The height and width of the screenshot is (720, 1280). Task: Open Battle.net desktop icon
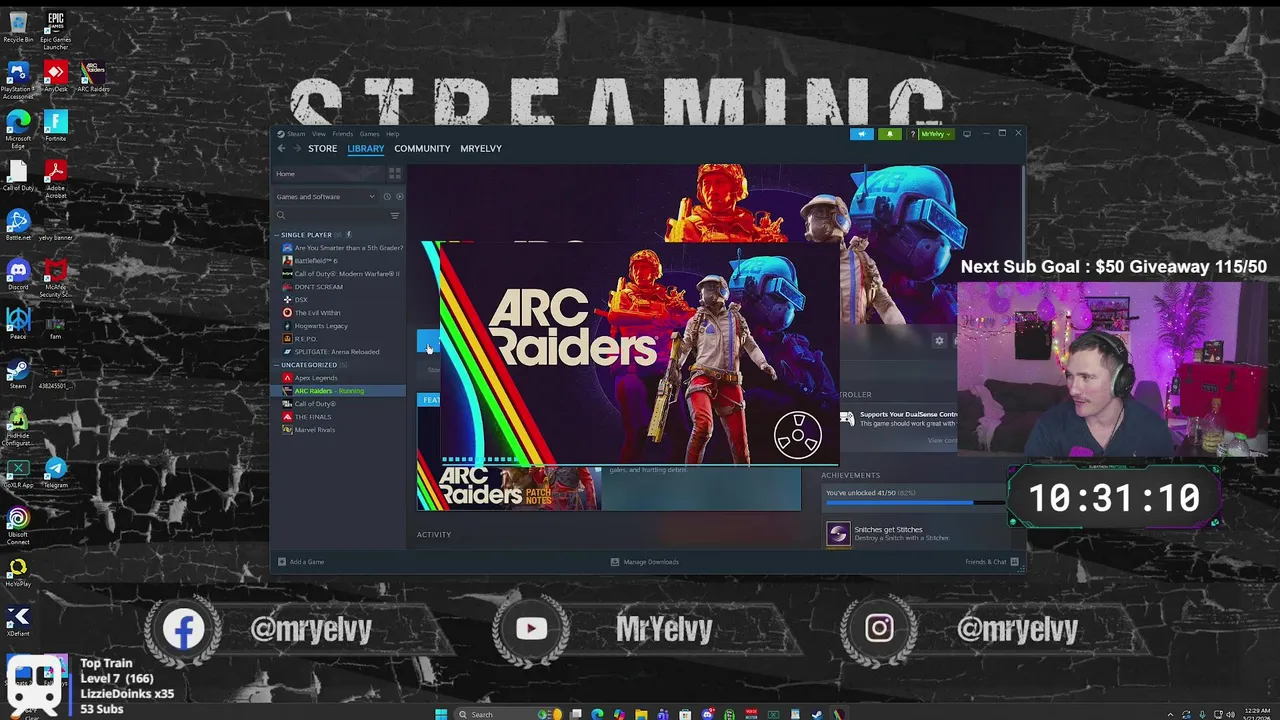[18, 224]
